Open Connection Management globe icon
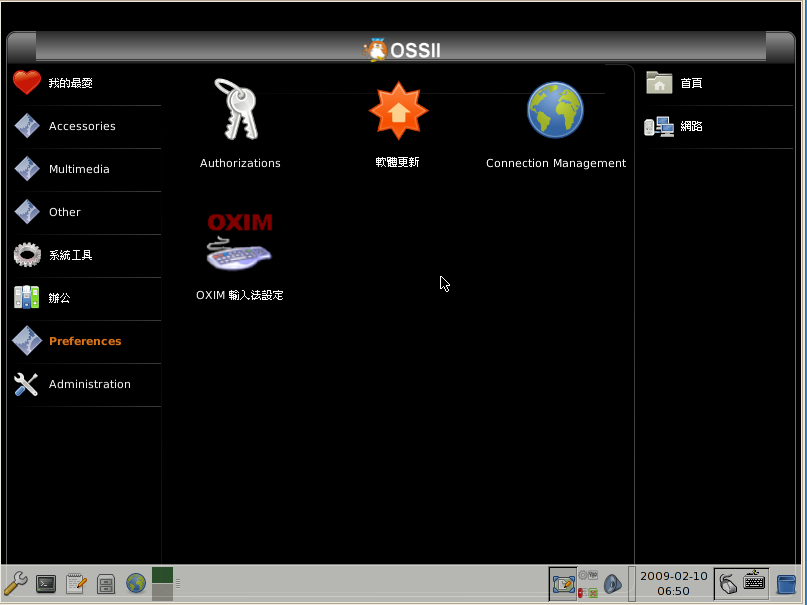 pyautogui.click(x=555, y=110)
